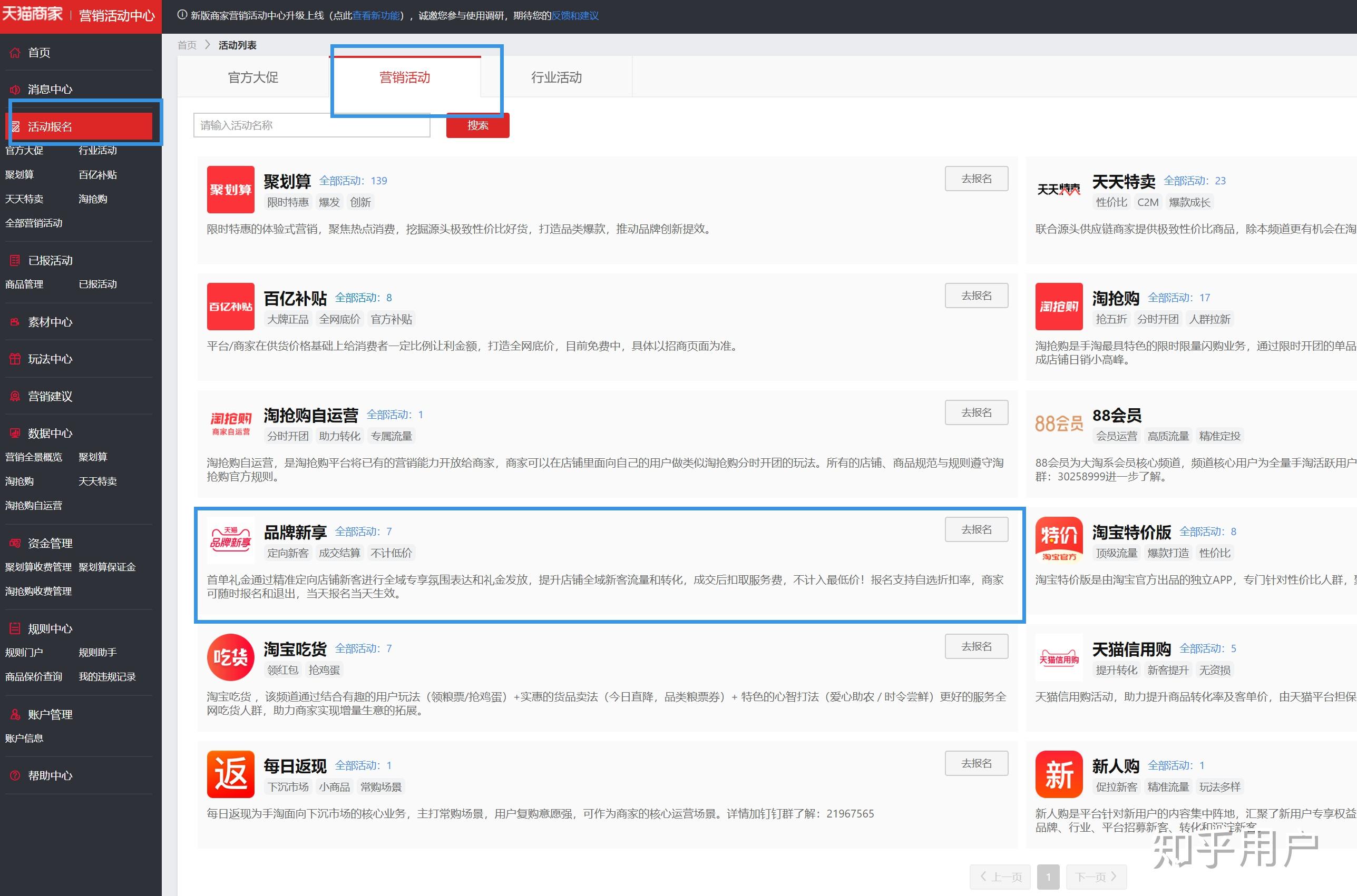Click 去报名 for 聚划算
The height and width of the screenshot is (896, 1357).
(976, 179)
